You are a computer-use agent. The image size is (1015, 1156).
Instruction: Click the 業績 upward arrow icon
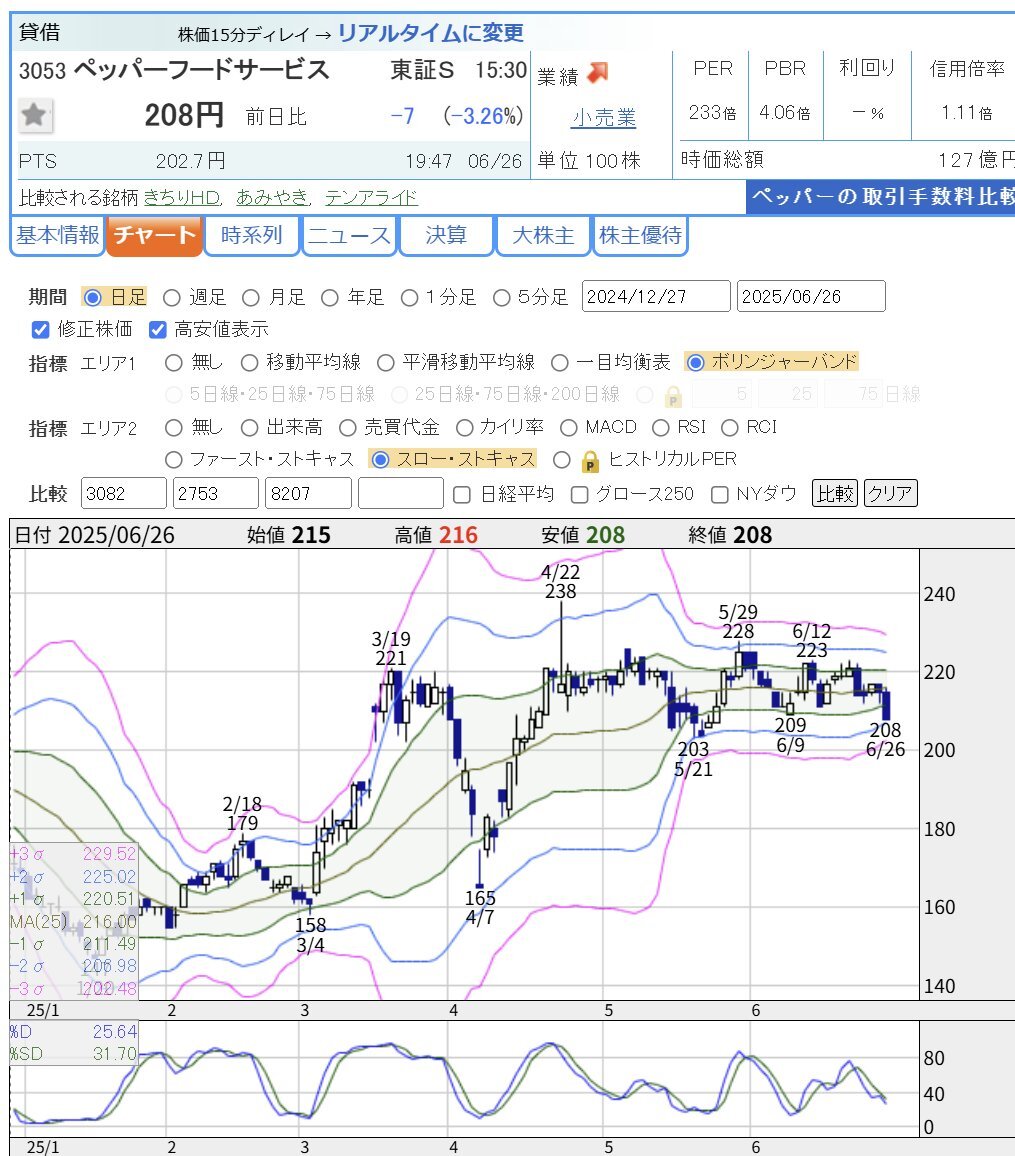[x=598, y=73]
